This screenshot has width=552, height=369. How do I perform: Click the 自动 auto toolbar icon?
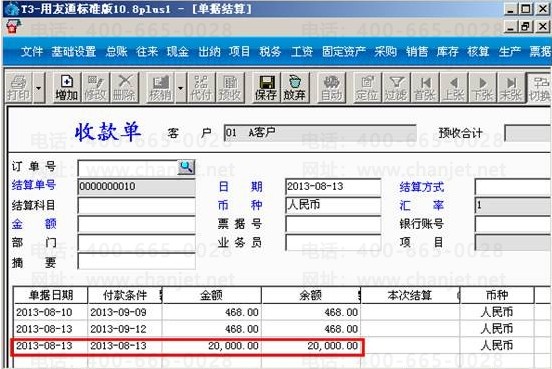pos(331,88)
